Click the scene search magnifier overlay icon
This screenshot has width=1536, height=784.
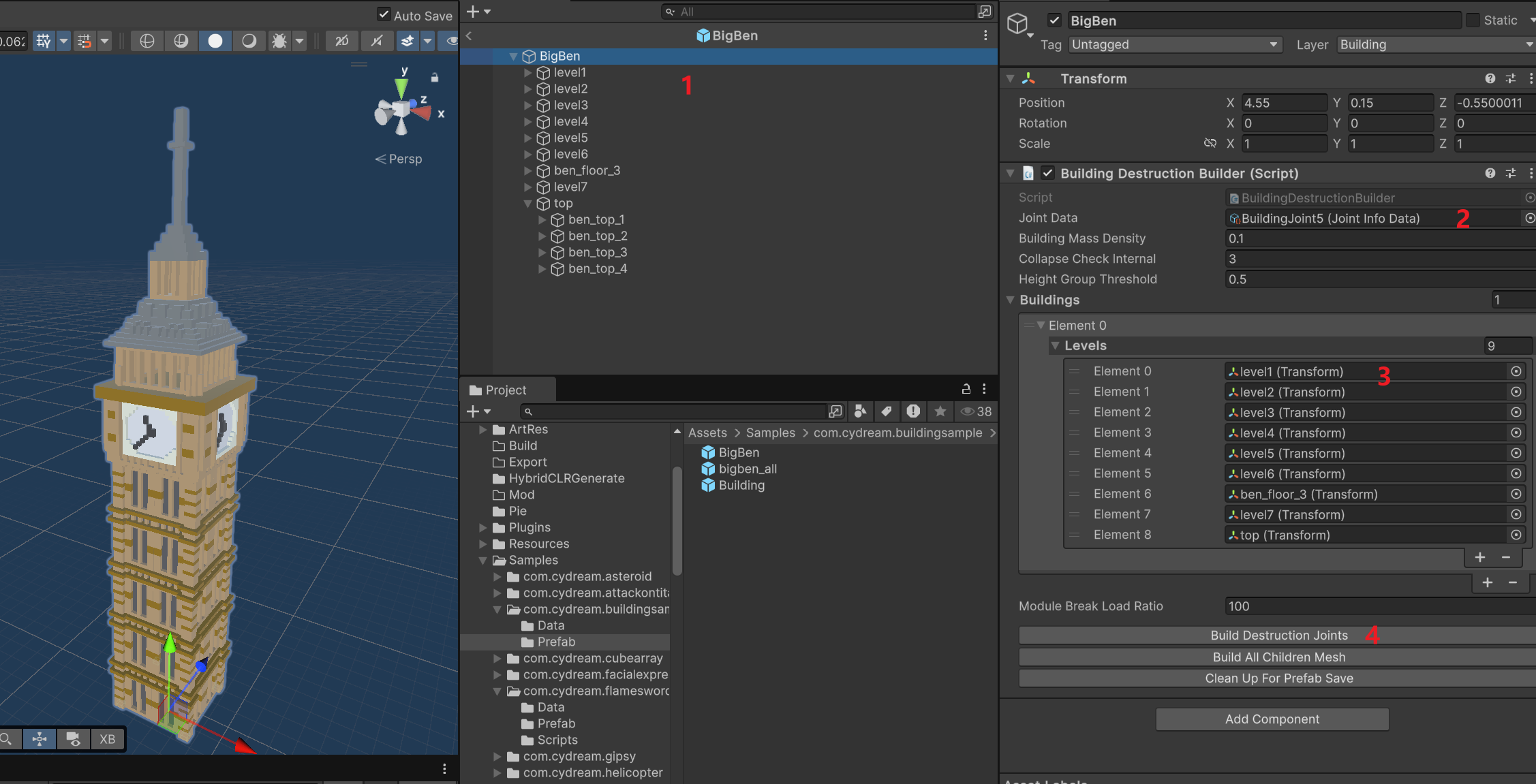(x=6, y=739)
